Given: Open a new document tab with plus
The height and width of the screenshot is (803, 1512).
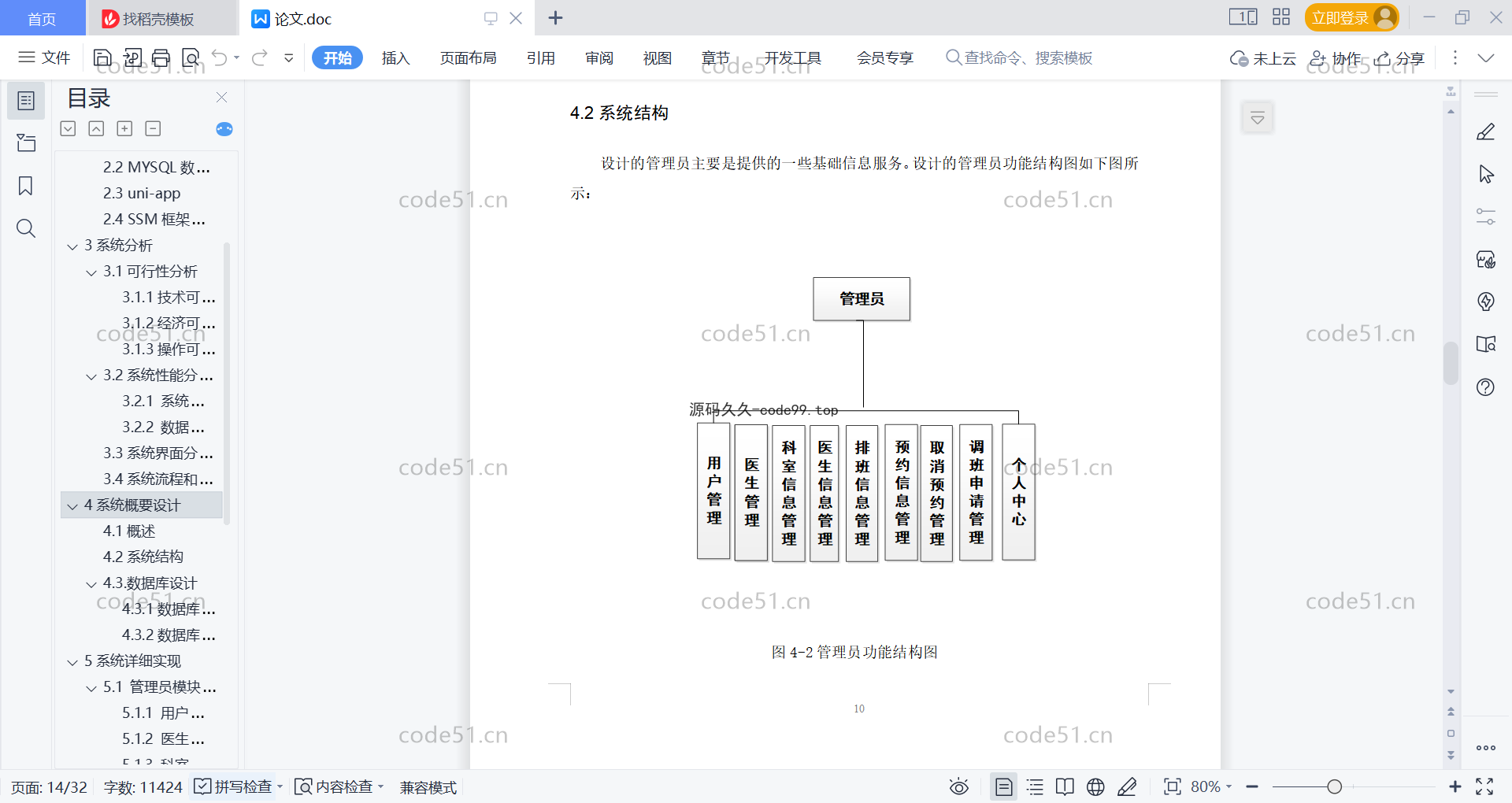Looking at the screenshot, I should [555, 17].
